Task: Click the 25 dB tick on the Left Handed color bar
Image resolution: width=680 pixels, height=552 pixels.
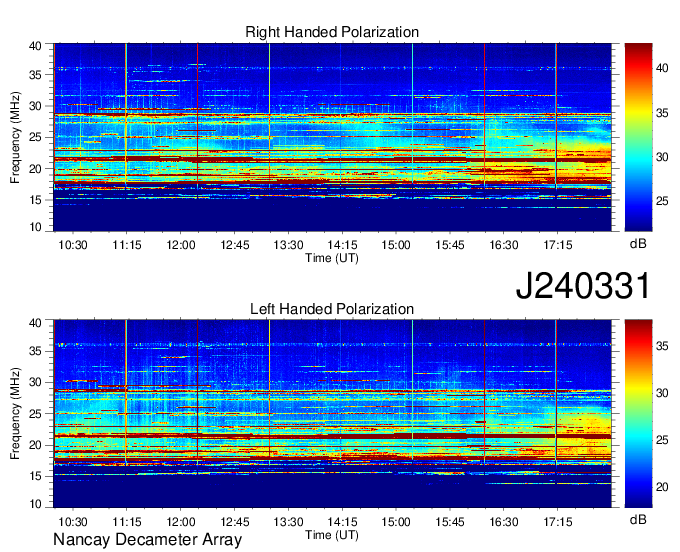Action: [662, 440]
